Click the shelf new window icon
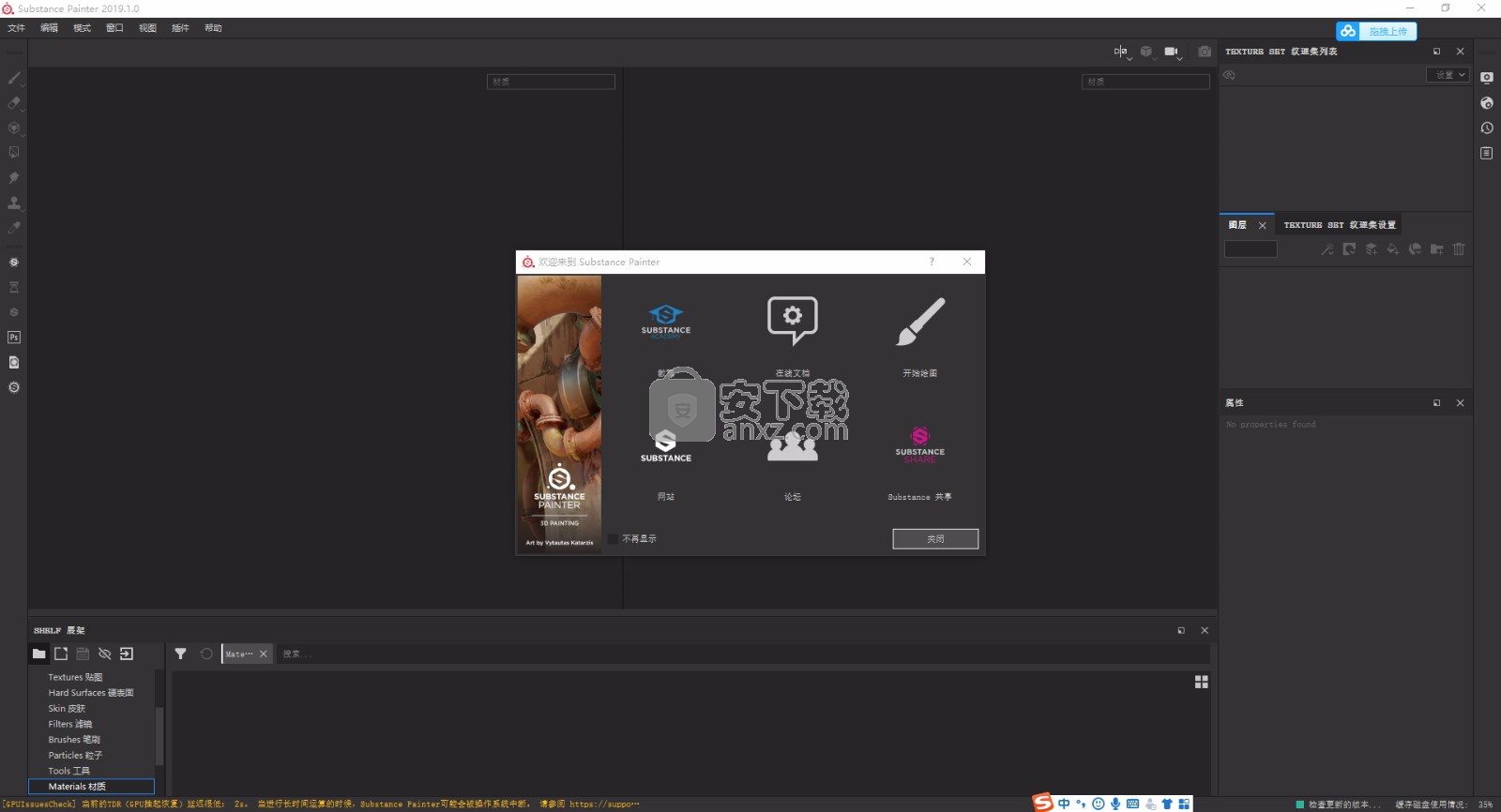This screenshot has width=1501, height=812. (x=61, y=654)
